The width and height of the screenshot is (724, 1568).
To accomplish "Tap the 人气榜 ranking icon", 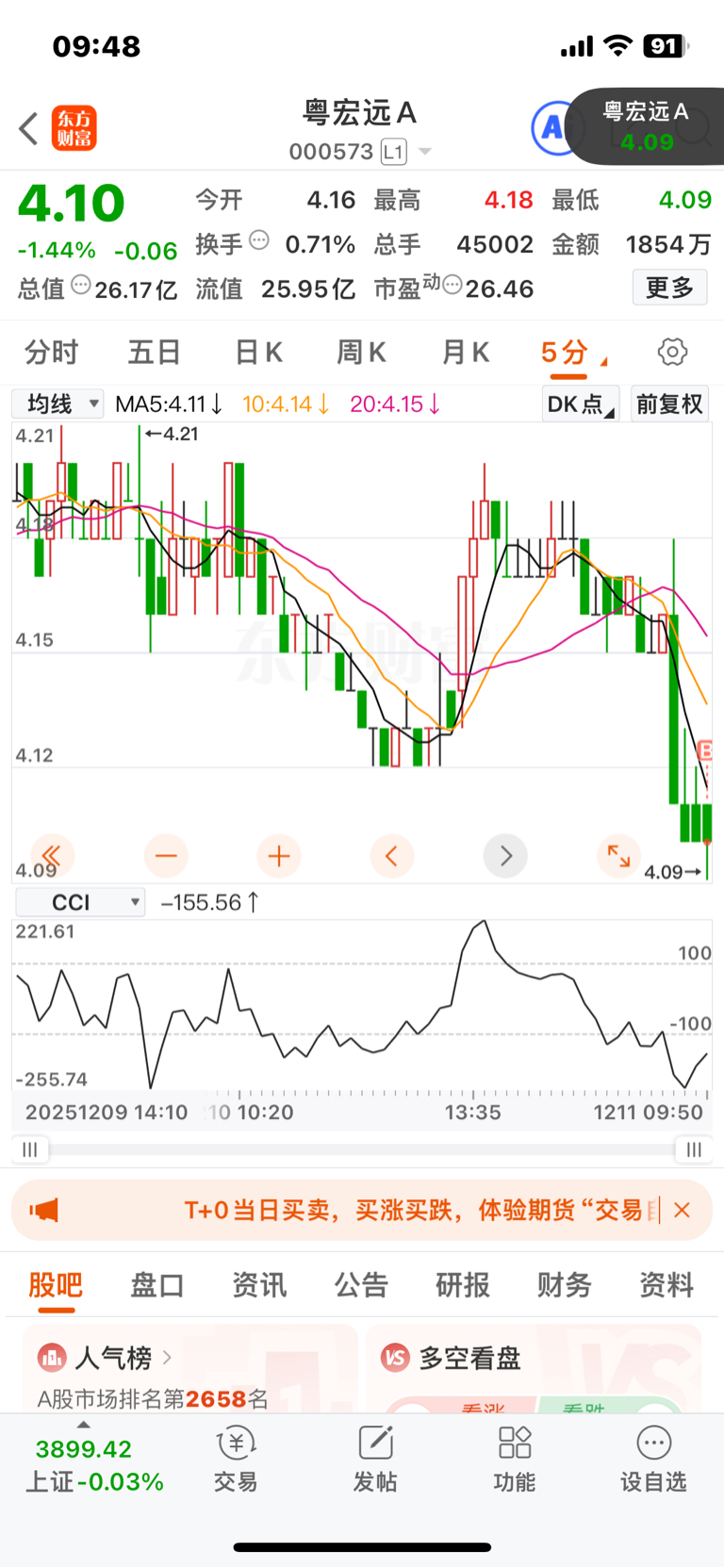I will pos(52,1358).
